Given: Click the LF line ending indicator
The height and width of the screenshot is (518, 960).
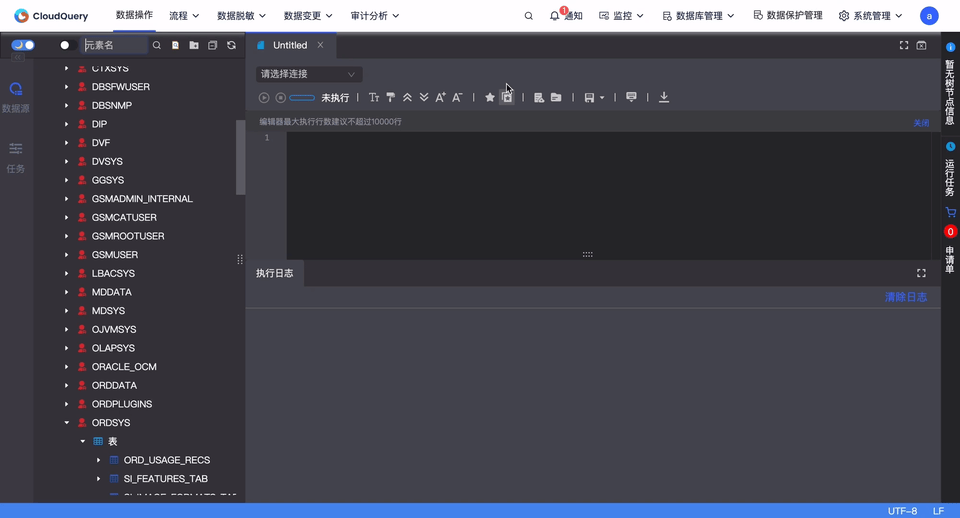Looking at the screenshot, I should point(938,511).
